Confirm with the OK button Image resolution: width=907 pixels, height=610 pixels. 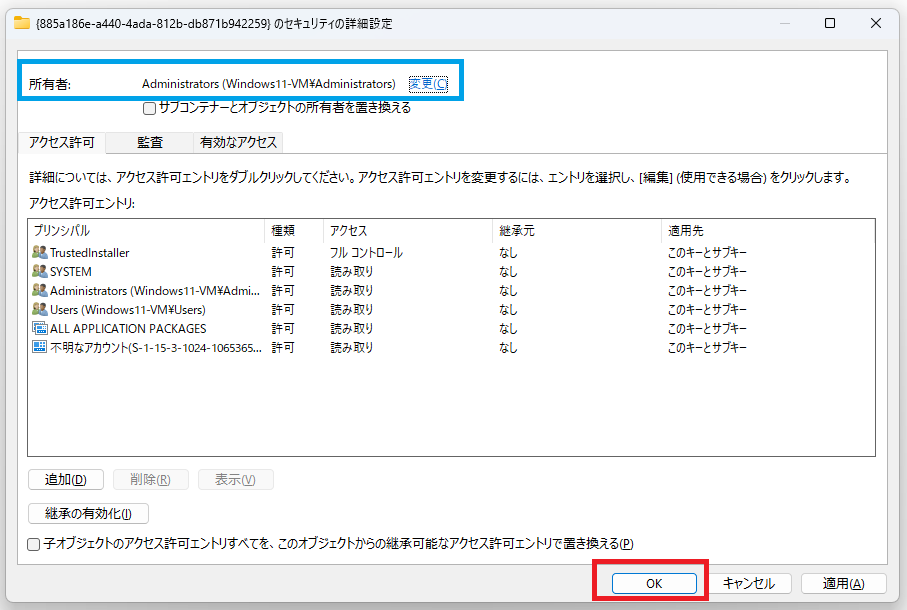(654, 583)
